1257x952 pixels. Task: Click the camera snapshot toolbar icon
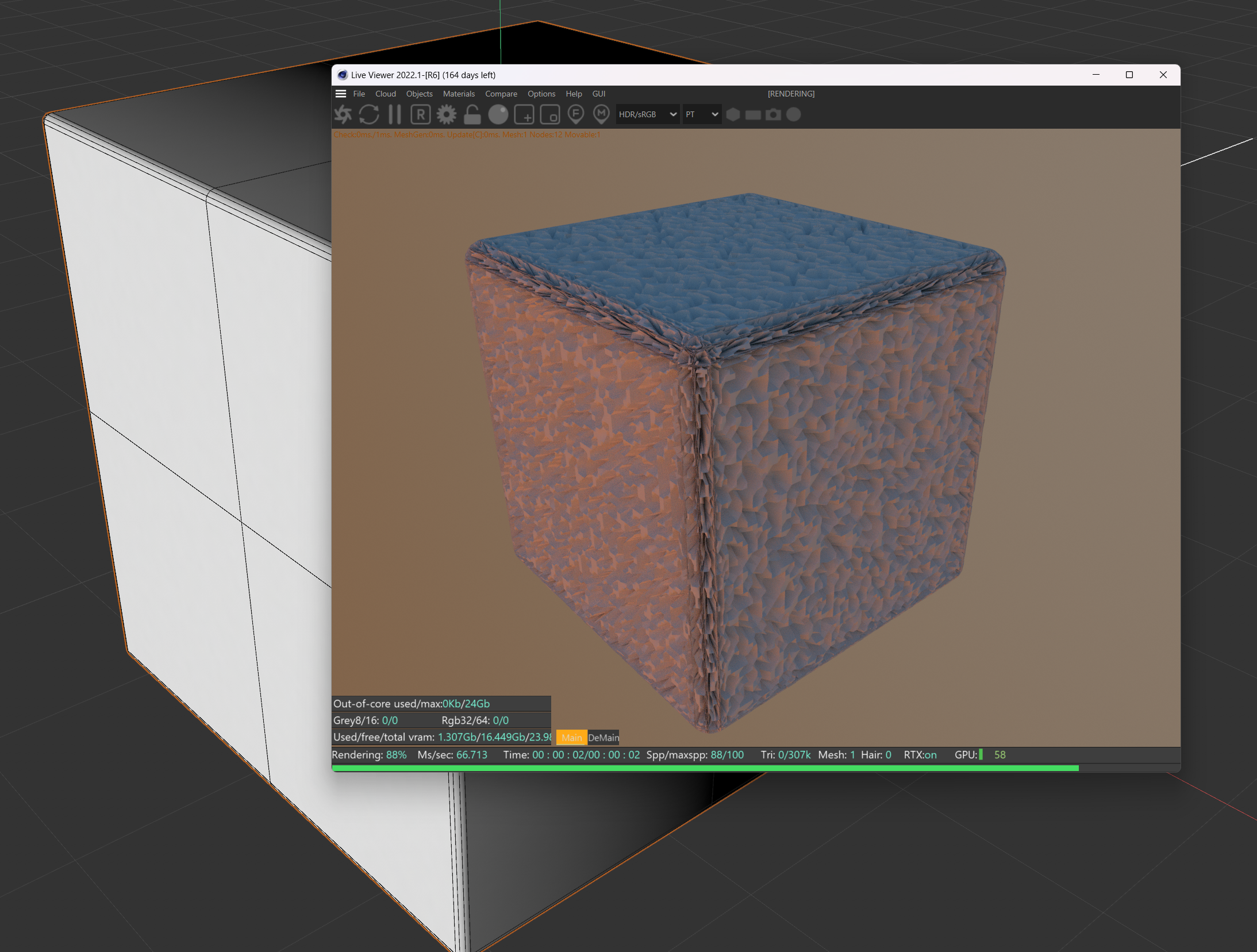774,114
